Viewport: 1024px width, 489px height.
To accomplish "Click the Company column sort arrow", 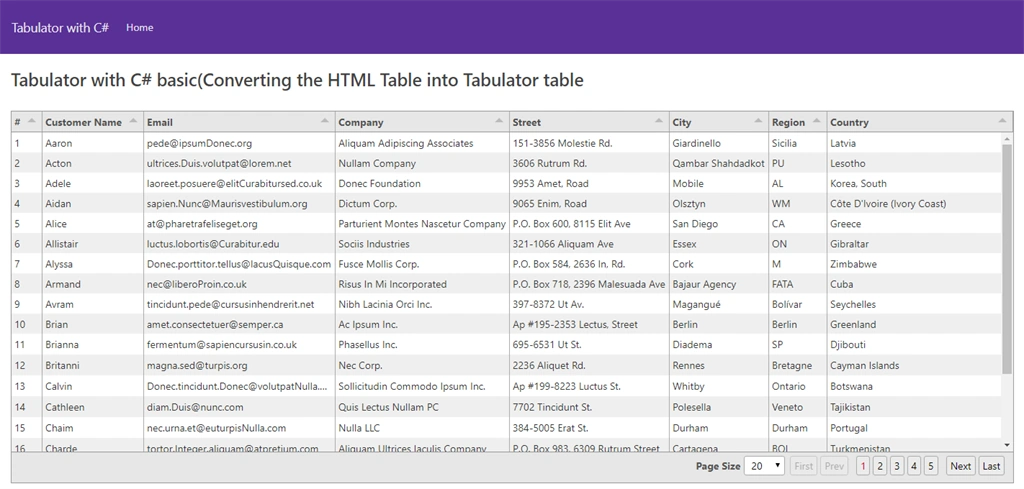I will (499, 121).
